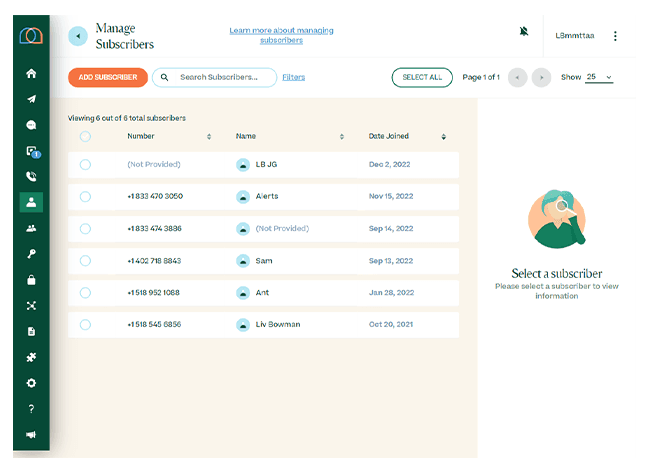Click the phone number +1 402 718 8843

[x=154, y=261]
